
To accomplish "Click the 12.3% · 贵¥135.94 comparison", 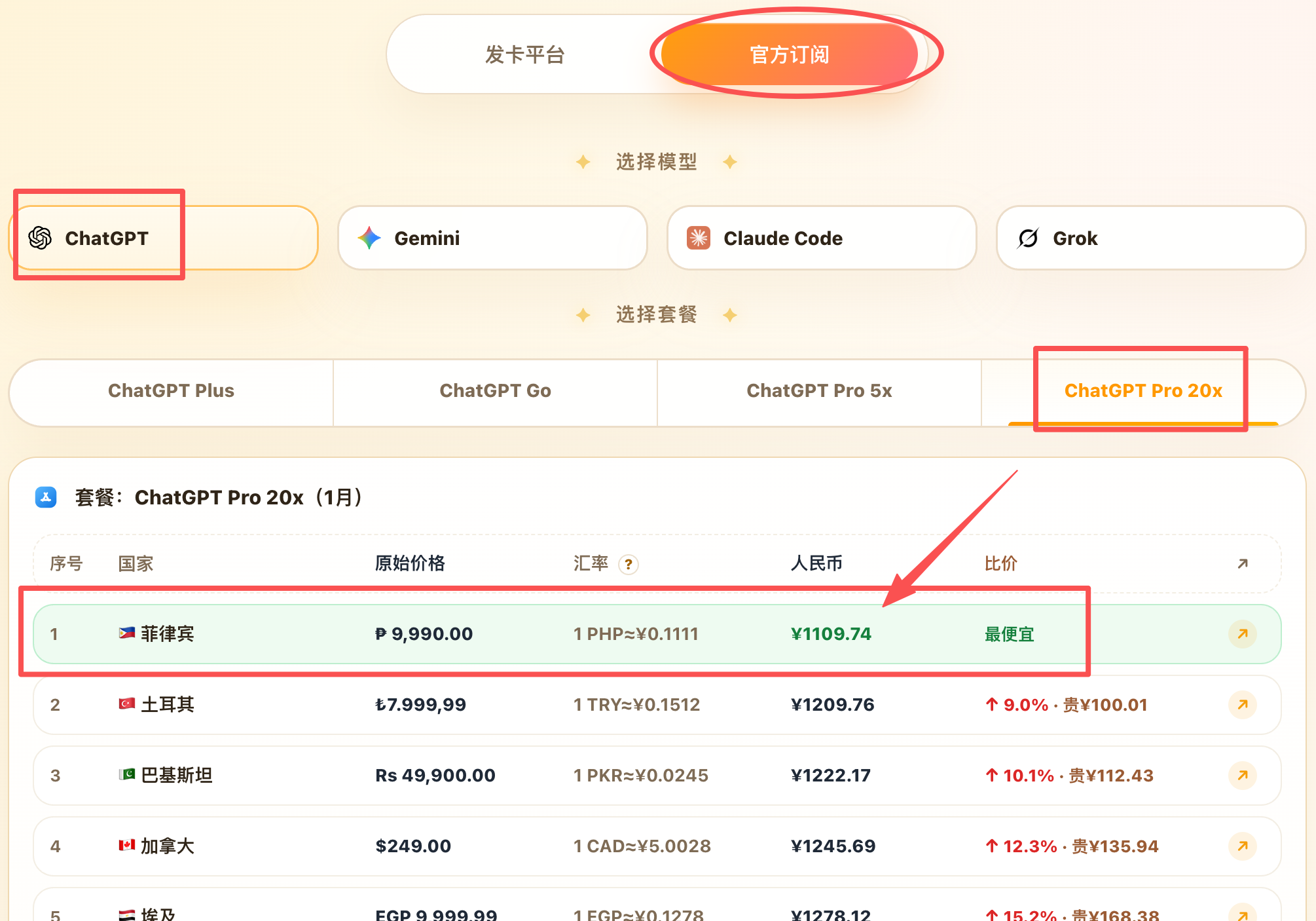I will coord(1072,846).
